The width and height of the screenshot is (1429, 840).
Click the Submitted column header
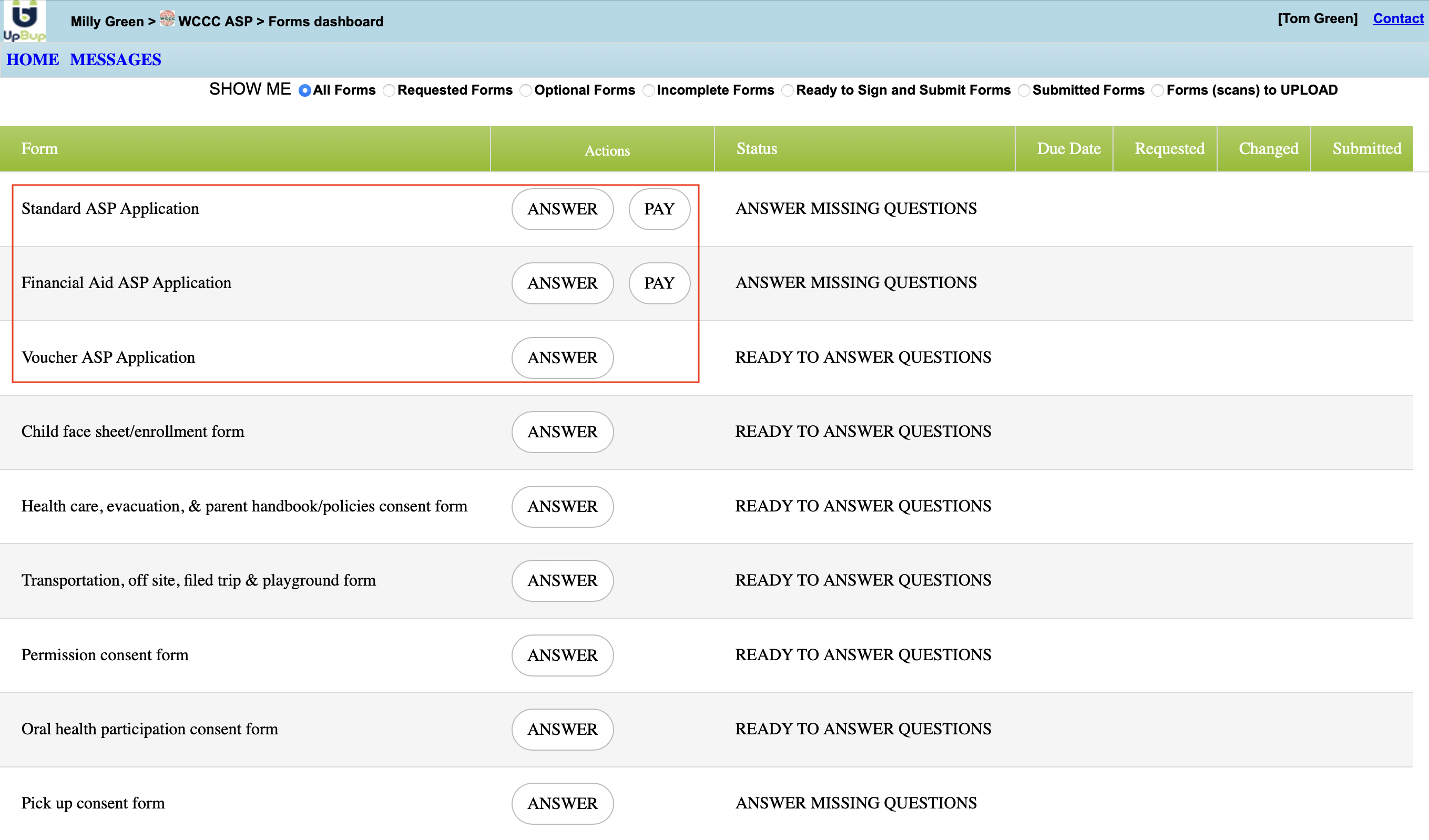1366,149
